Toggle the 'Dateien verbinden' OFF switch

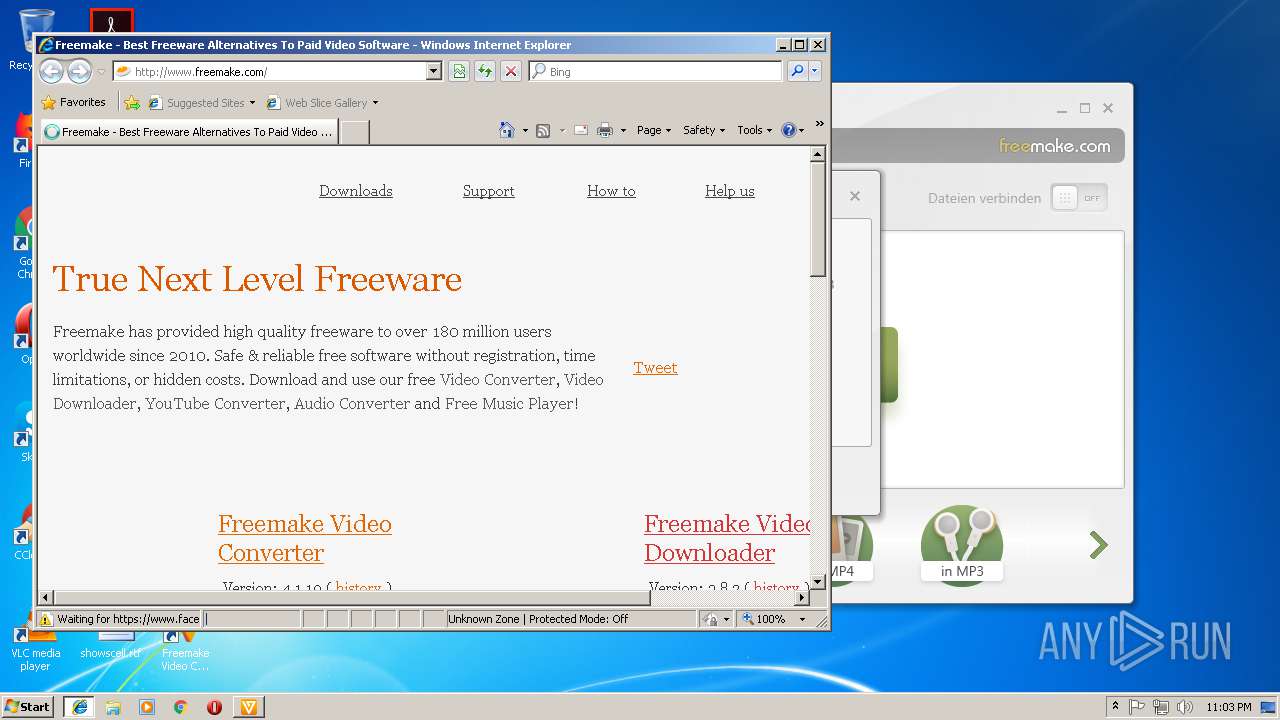tap(1079, 198)
